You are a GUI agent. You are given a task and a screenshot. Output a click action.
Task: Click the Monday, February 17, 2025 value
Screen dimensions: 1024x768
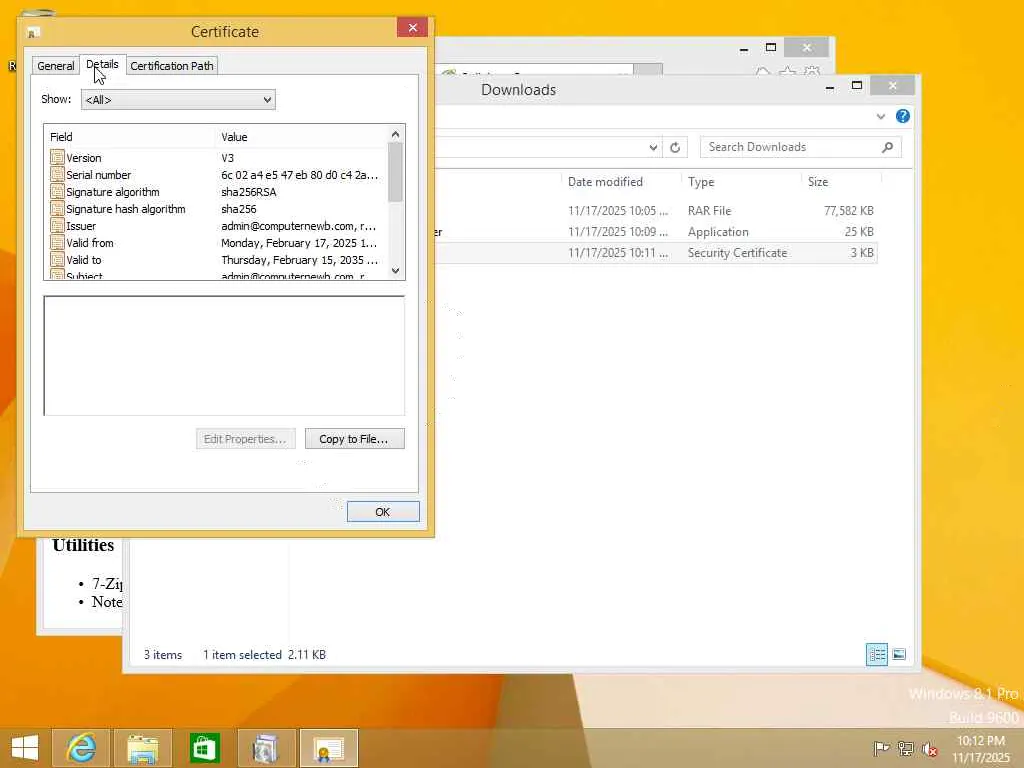click(299, 243)
